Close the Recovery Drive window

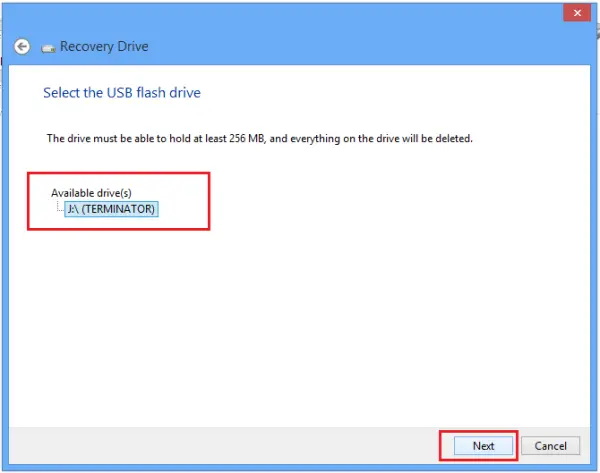(577, 13)
